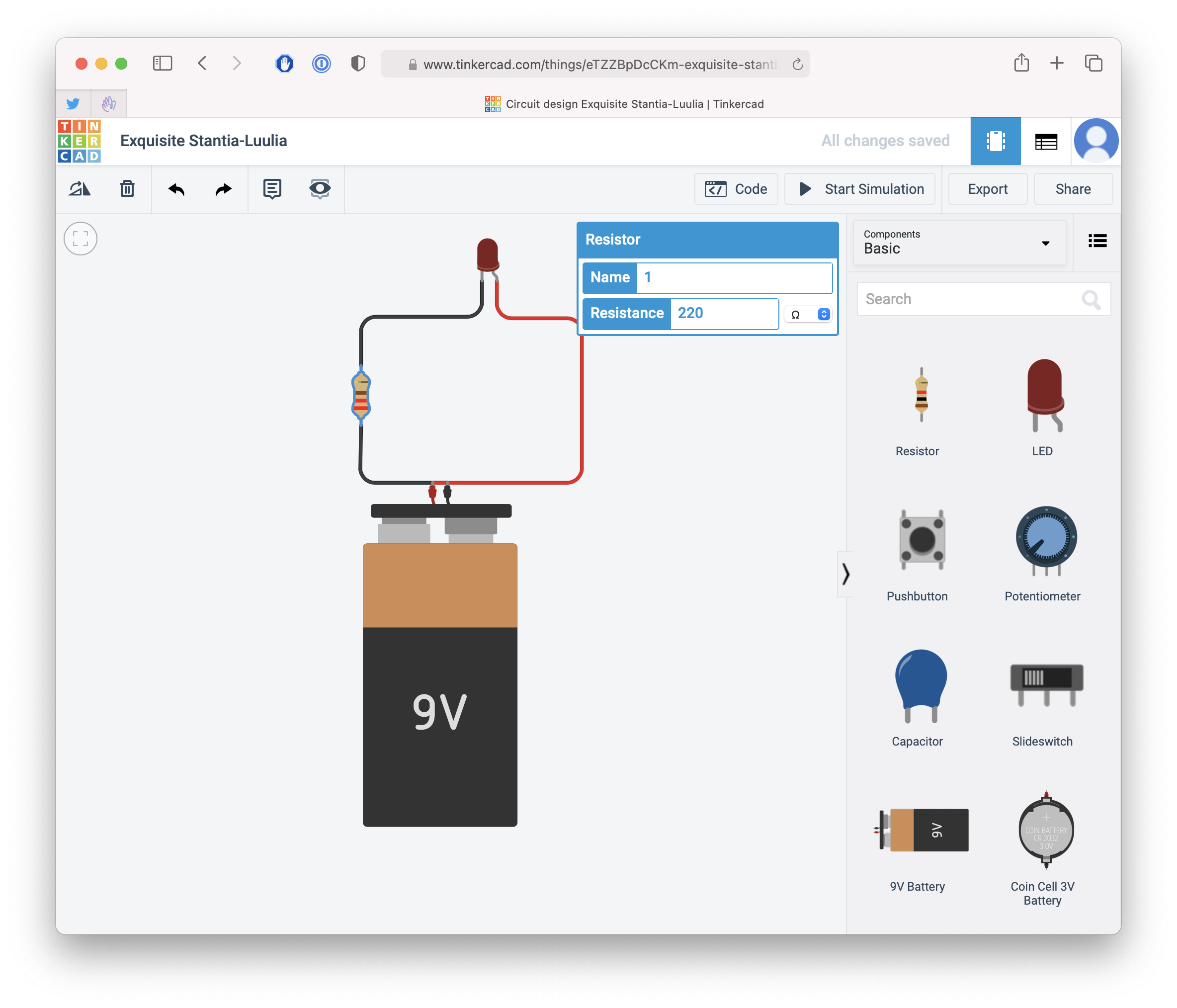The width and height of the screenshot is (1177, 1008).
Task: Toggle components list view
Action: point(1097,241)
